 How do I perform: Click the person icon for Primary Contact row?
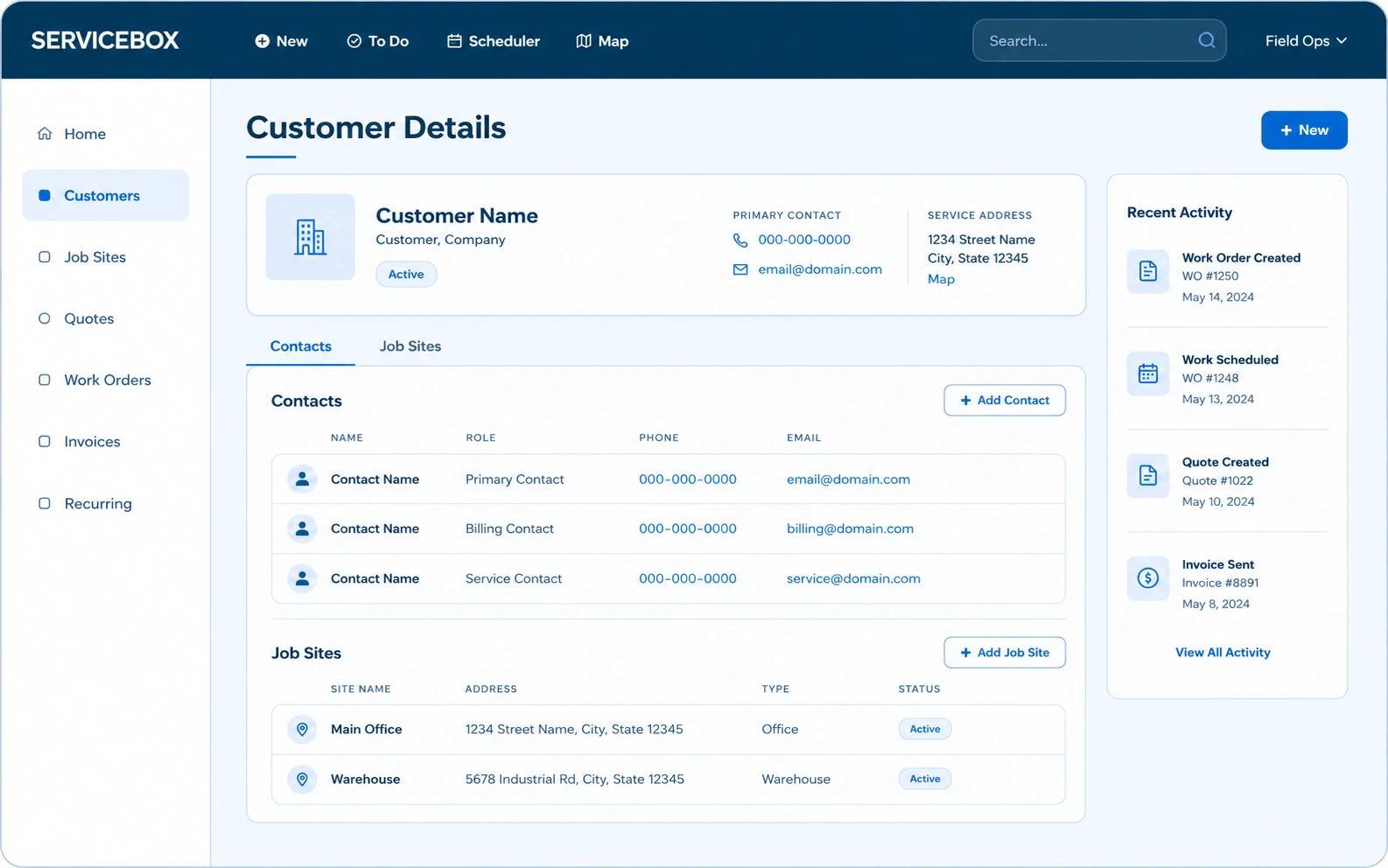(302, 479)
